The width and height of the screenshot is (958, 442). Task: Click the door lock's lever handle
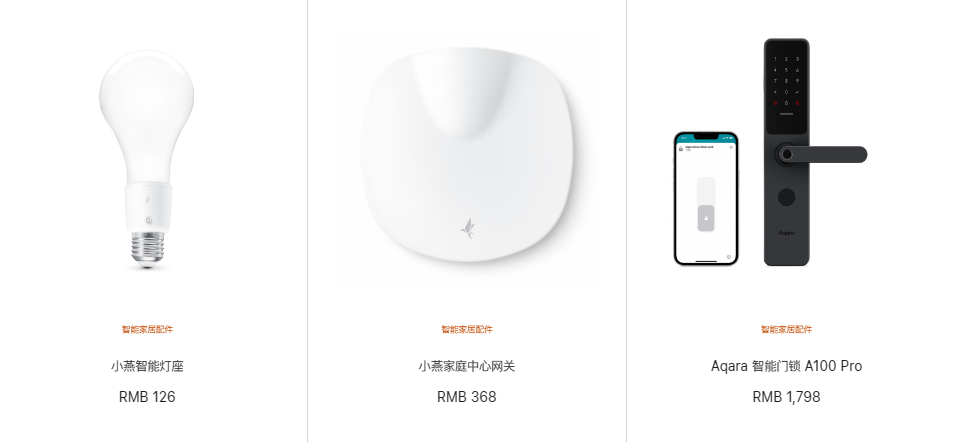[x=821, y=154]
